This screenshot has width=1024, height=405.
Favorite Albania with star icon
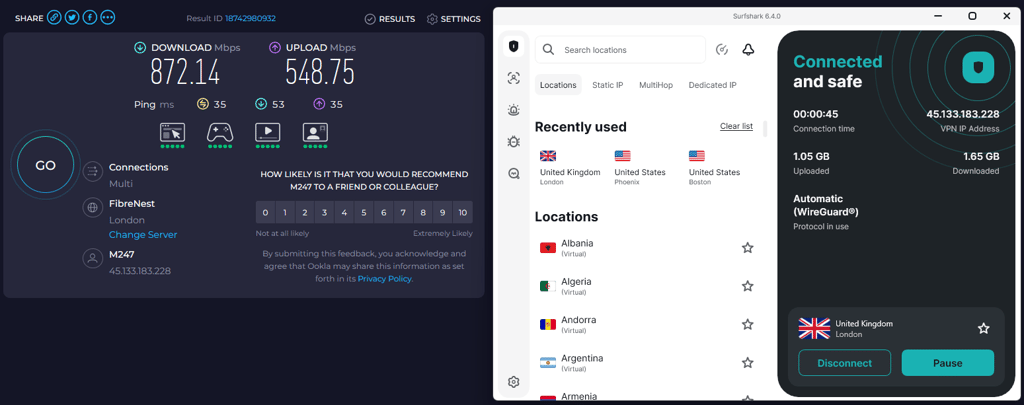[x=748, y=248]
